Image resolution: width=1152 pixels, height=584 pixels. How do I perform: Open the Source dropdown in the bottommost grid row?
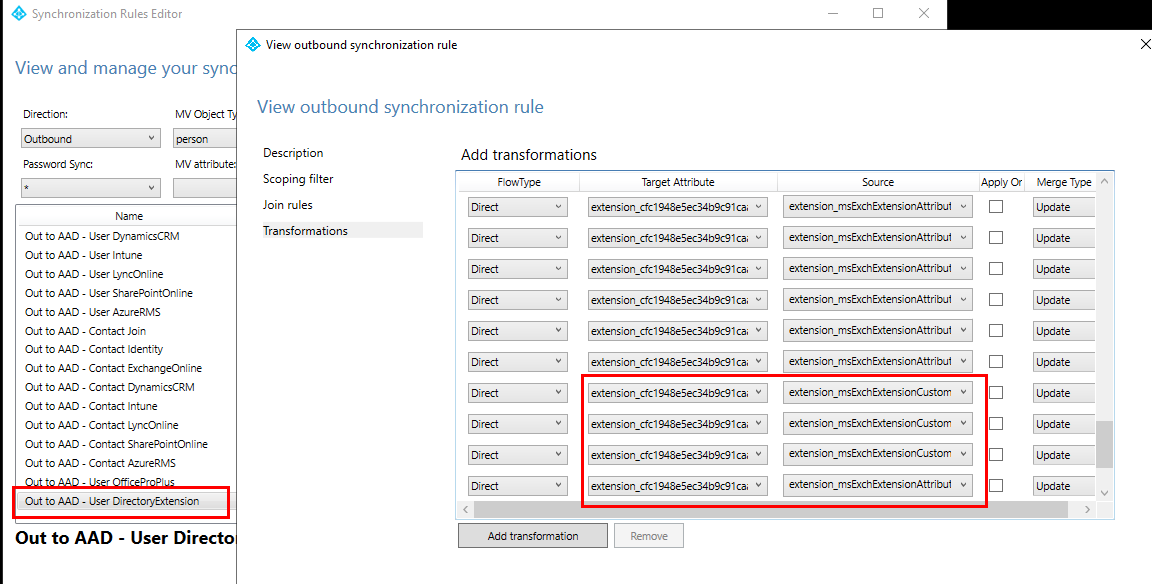pos(878,486)
